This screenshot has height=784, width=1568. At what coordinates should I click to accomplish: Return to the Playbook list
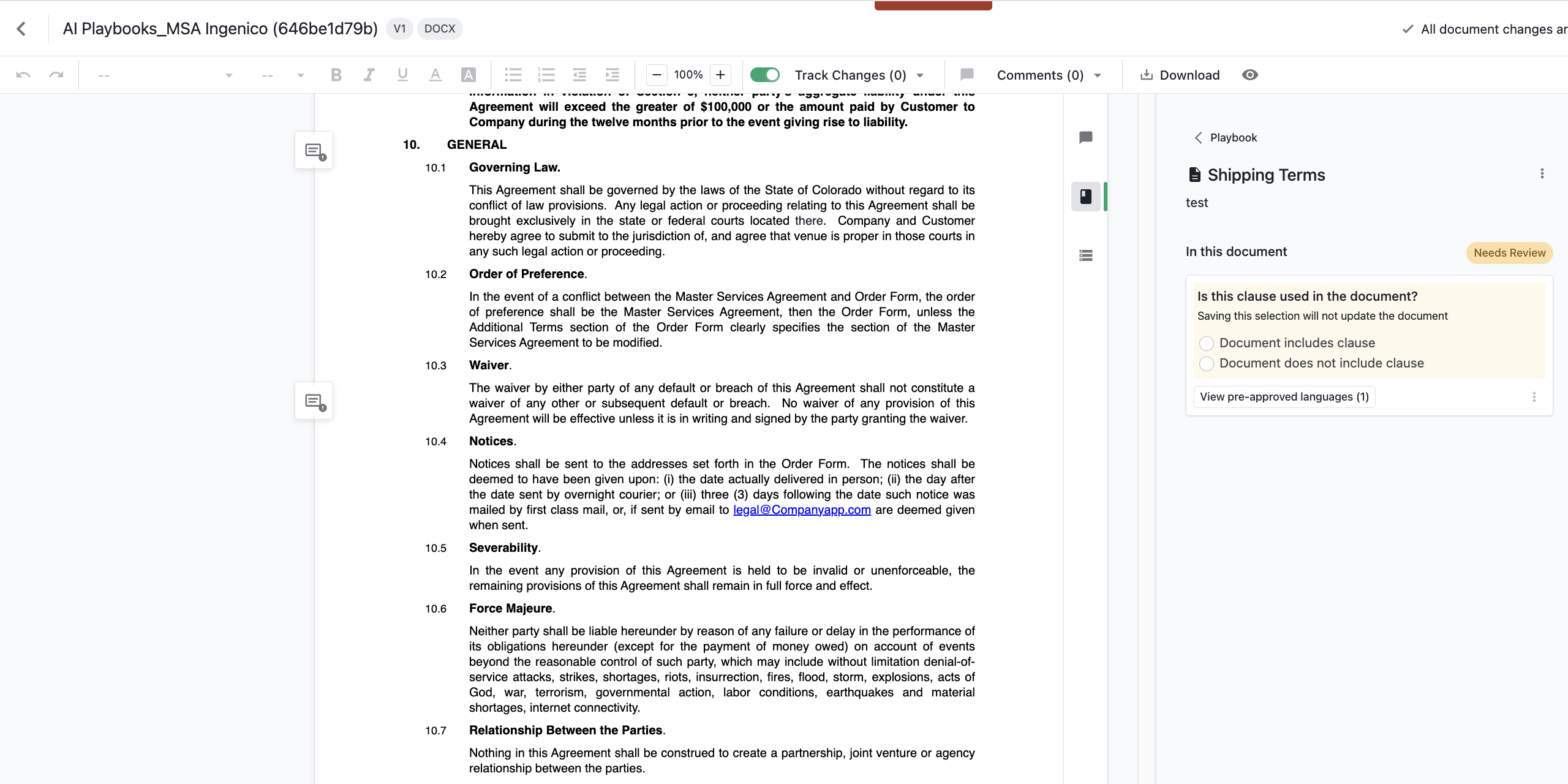pyautogui.click(x=1226, y=138)
